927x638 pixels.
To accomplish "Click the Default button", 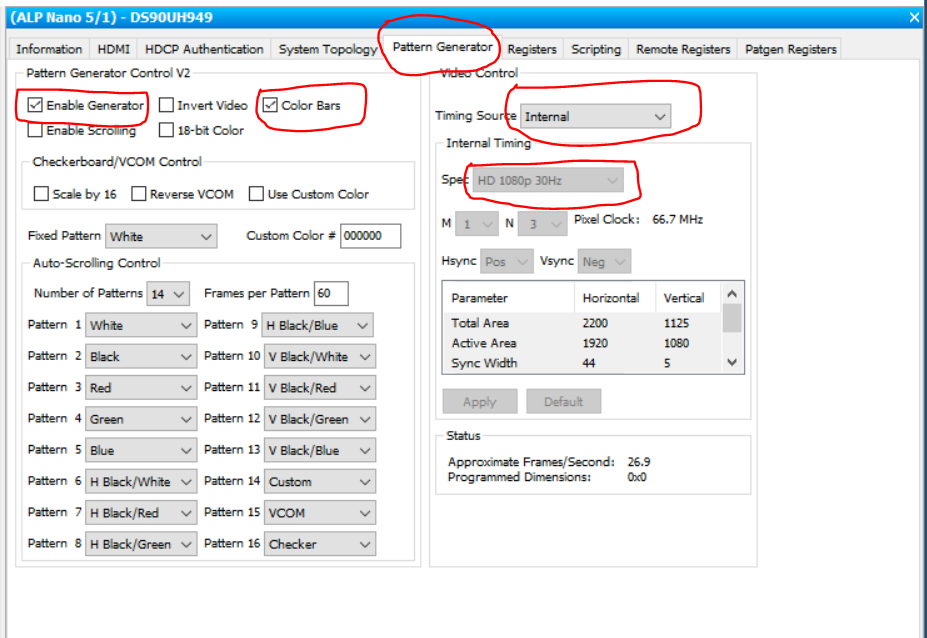I will [563, 401].
